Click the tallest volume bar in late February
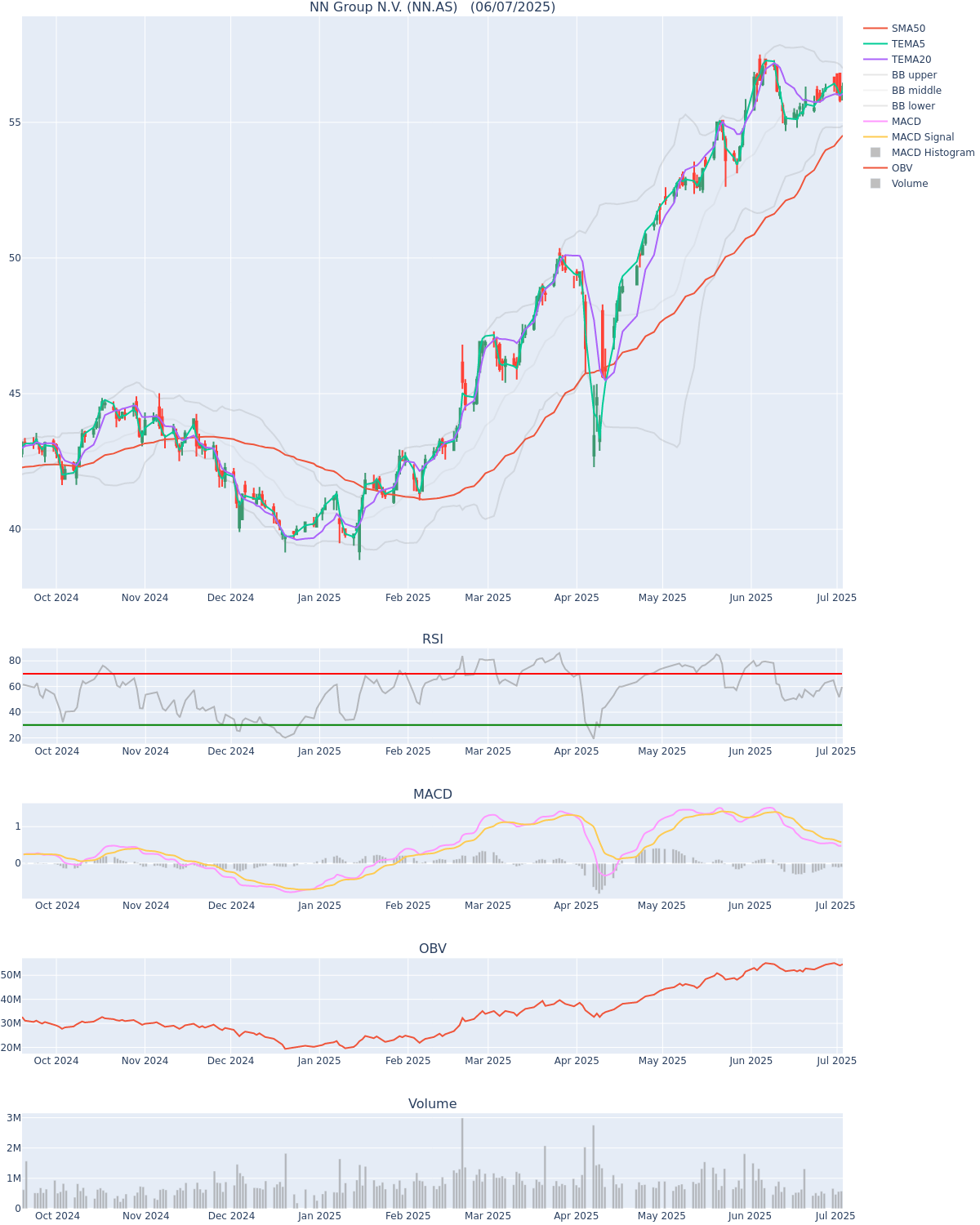Image resolution: width=980 pixels, height=1225 pixels. click(x=462, y=1163)
